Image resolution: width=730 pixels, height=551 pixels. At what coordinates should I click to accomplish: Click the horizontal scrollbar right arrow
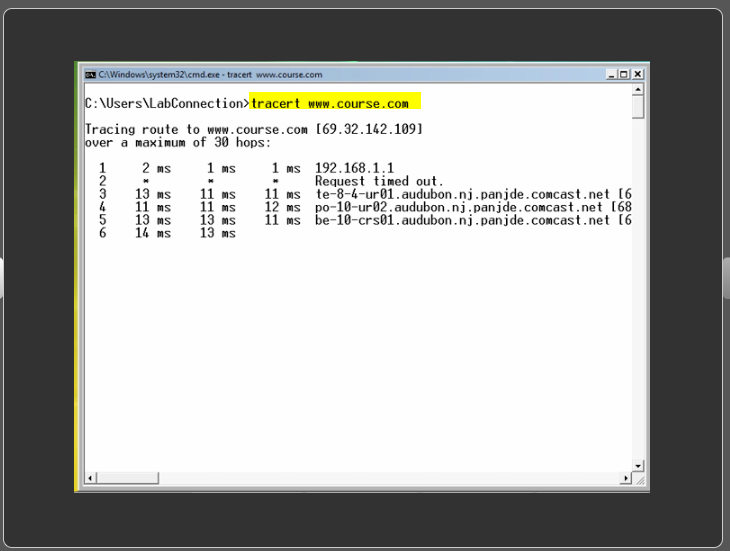point(626,478)
